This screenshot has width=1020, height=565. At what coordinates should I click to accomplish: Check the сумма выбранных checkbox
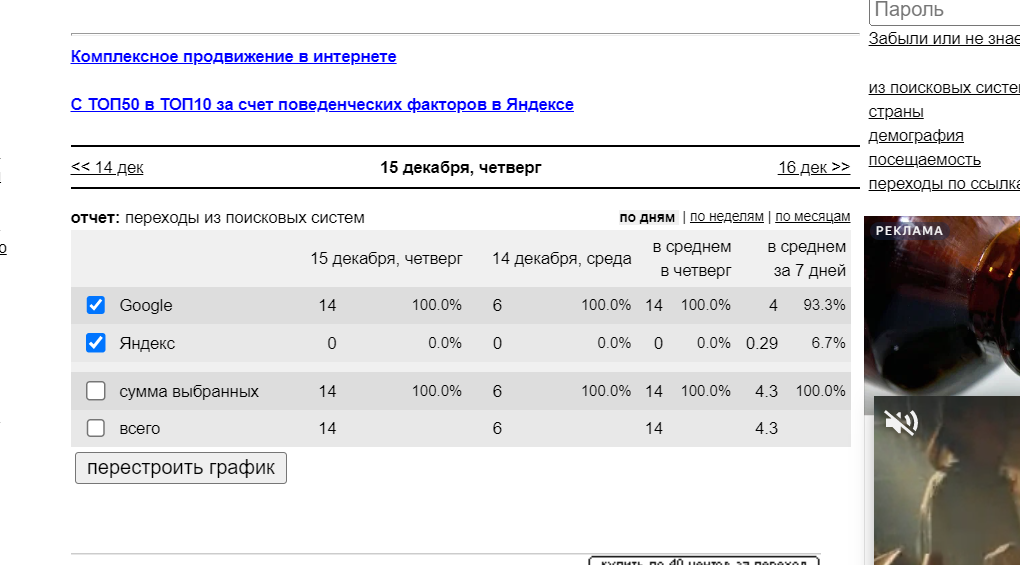coord(96,391)
